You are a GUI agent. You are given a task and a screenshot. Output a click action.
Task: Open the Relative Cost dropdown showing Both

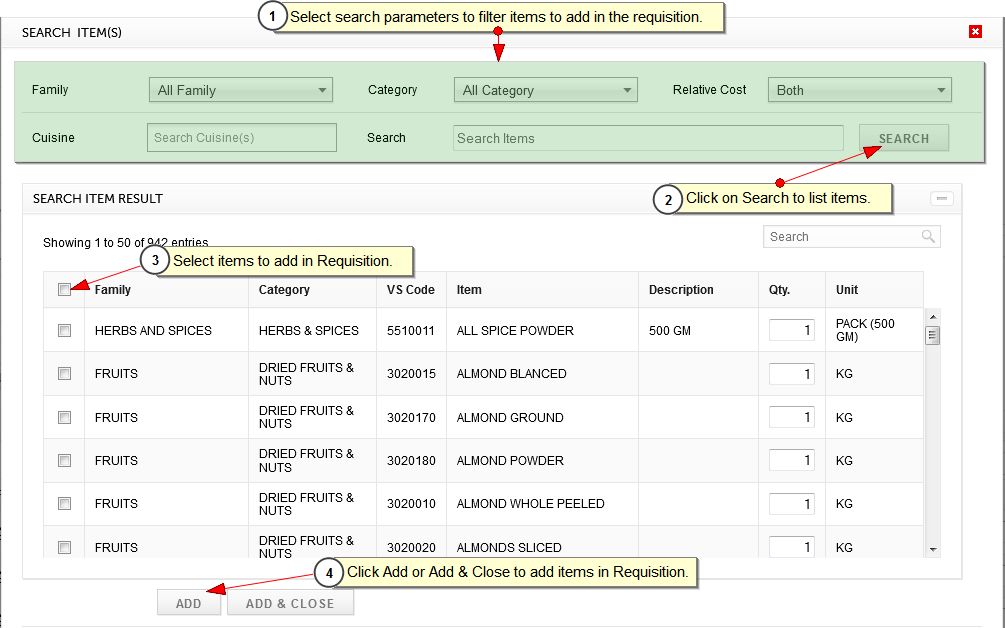tap(860, 90)
